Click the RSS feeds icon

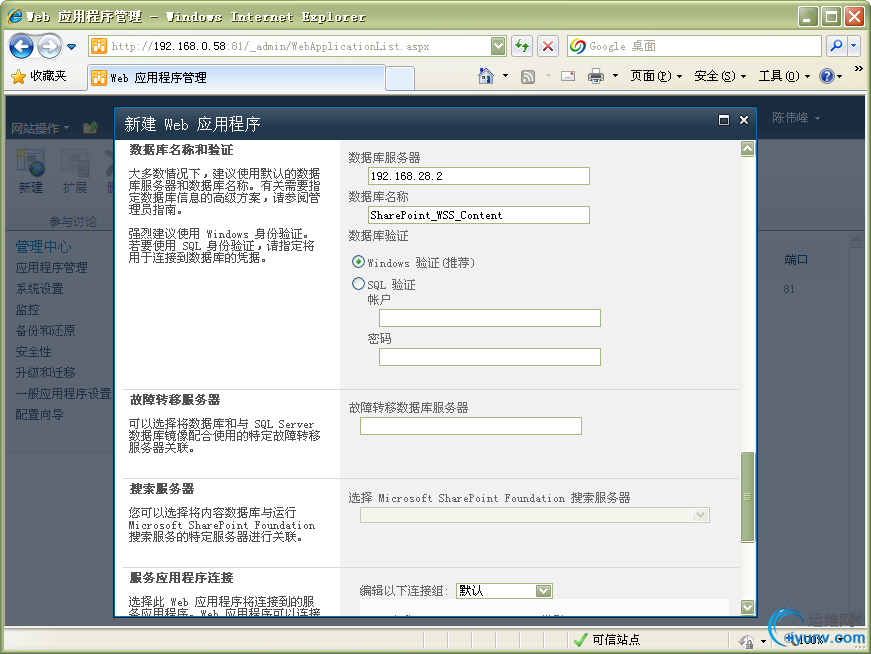coord(528,77)
